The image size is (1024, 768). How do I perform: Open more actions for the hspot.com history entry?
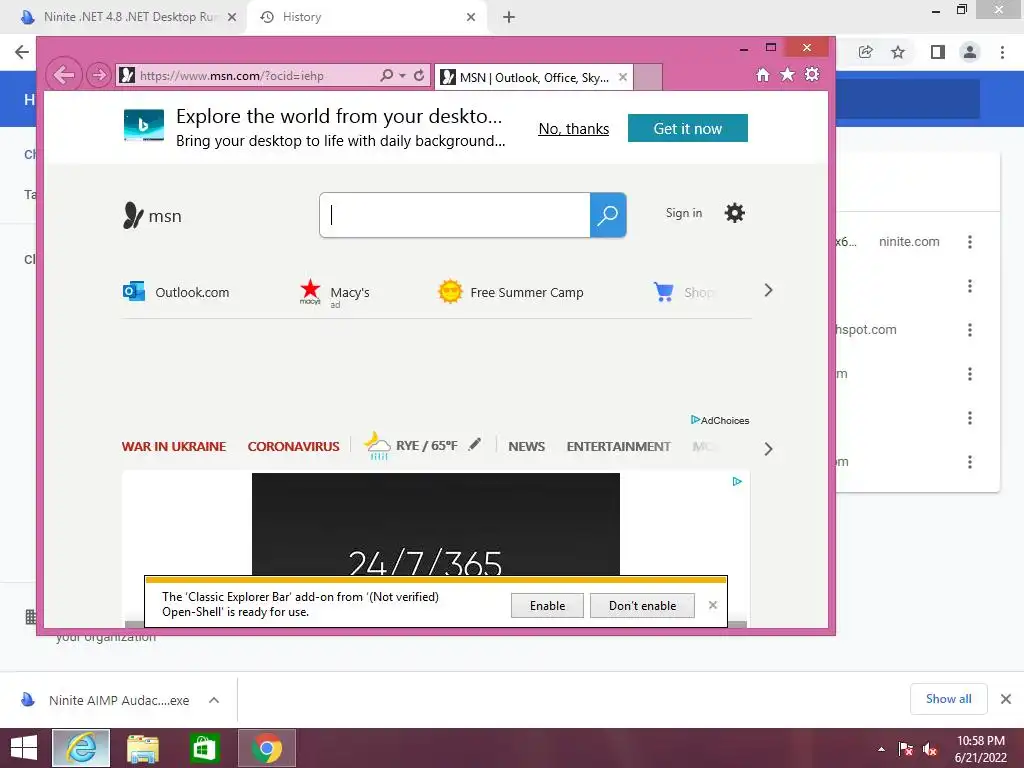coord(970,330)
